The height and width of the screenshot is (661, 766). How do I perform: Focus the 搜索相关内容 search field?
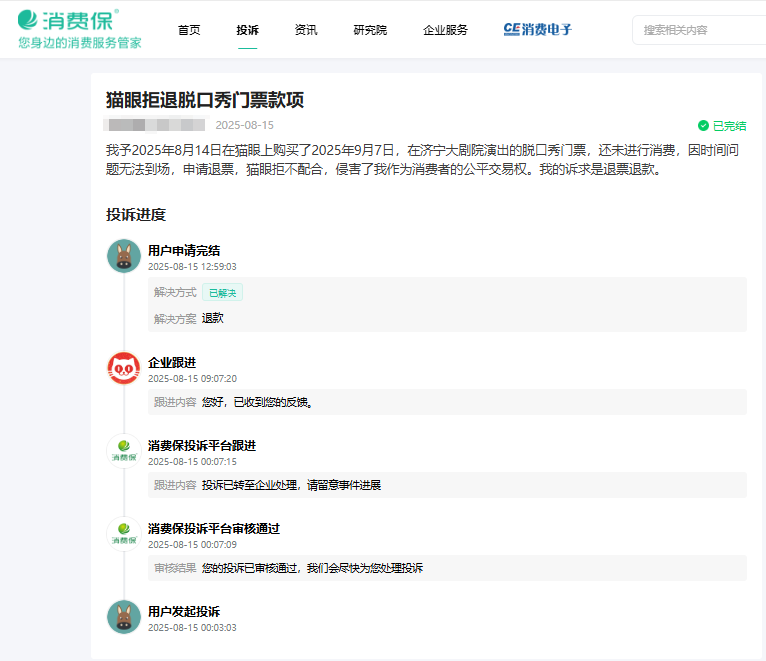pos(699,30)
